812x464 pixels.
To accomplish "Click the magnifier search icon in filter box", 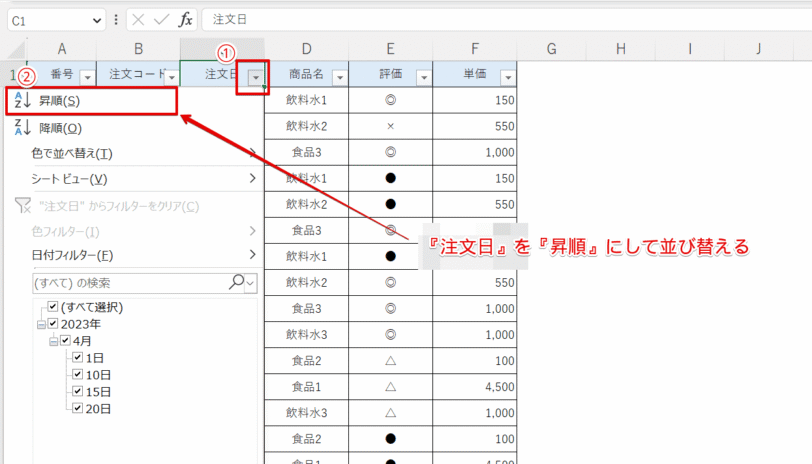I will (x=236, y=282).
